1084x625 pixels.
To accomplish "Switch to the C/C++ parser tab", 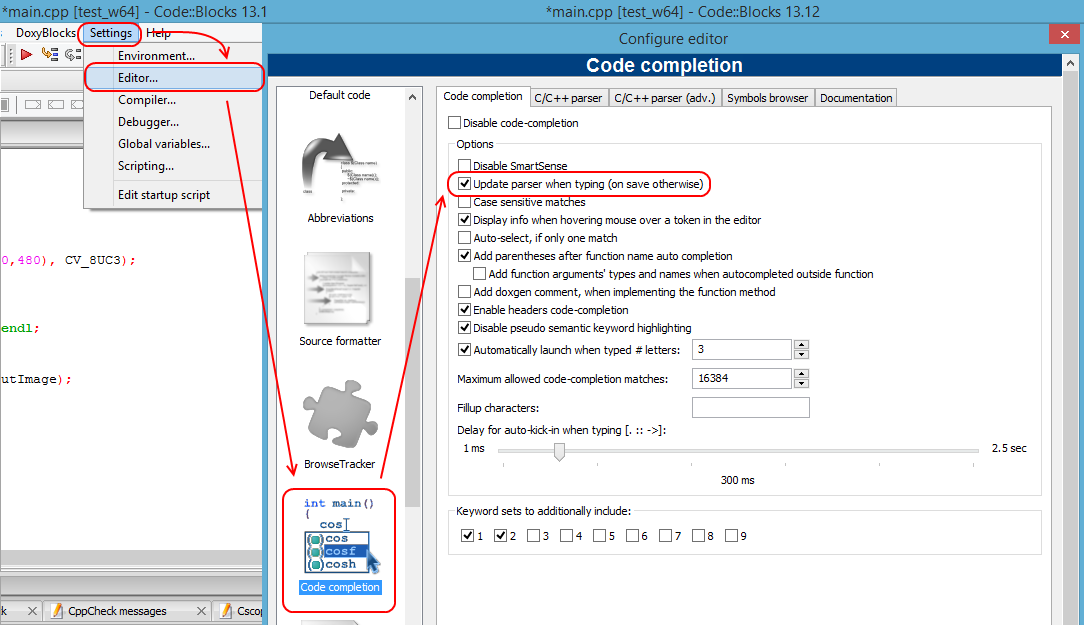I will coord(568,98).
